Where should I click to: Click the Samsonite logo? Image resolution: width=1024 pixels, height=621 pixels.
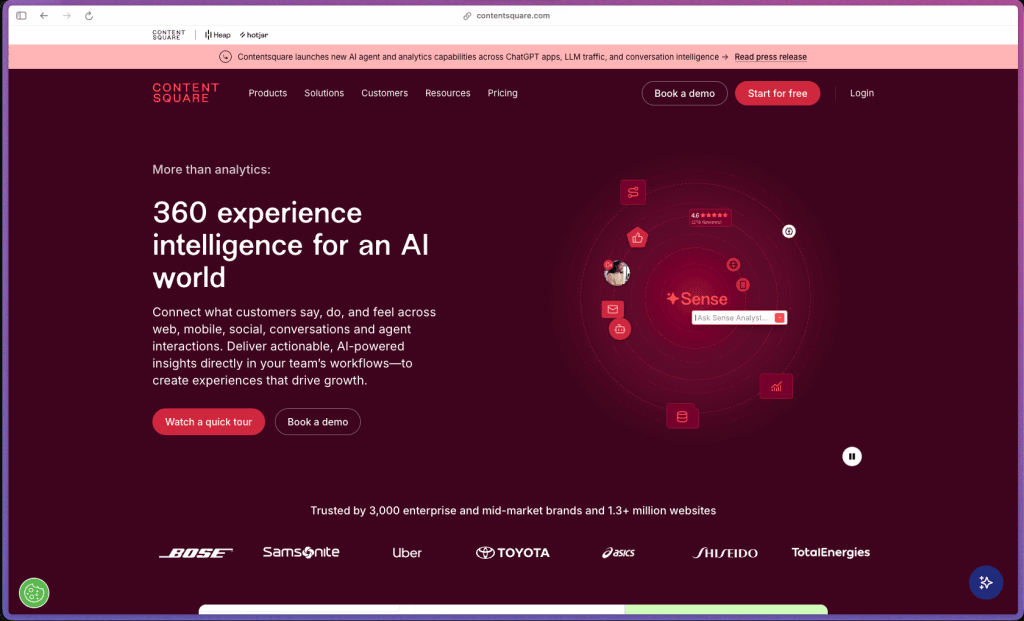[301, 552]
